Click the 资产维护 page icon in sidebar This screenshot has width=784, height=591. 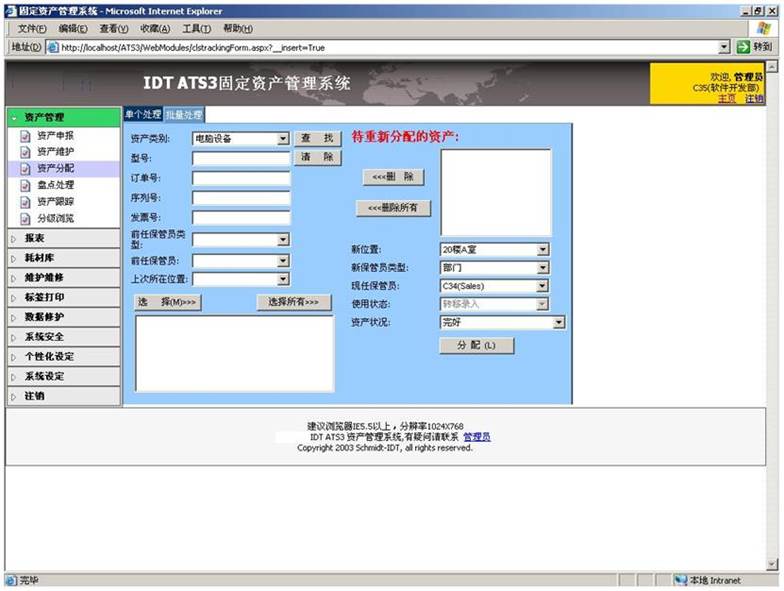point(26,152)
